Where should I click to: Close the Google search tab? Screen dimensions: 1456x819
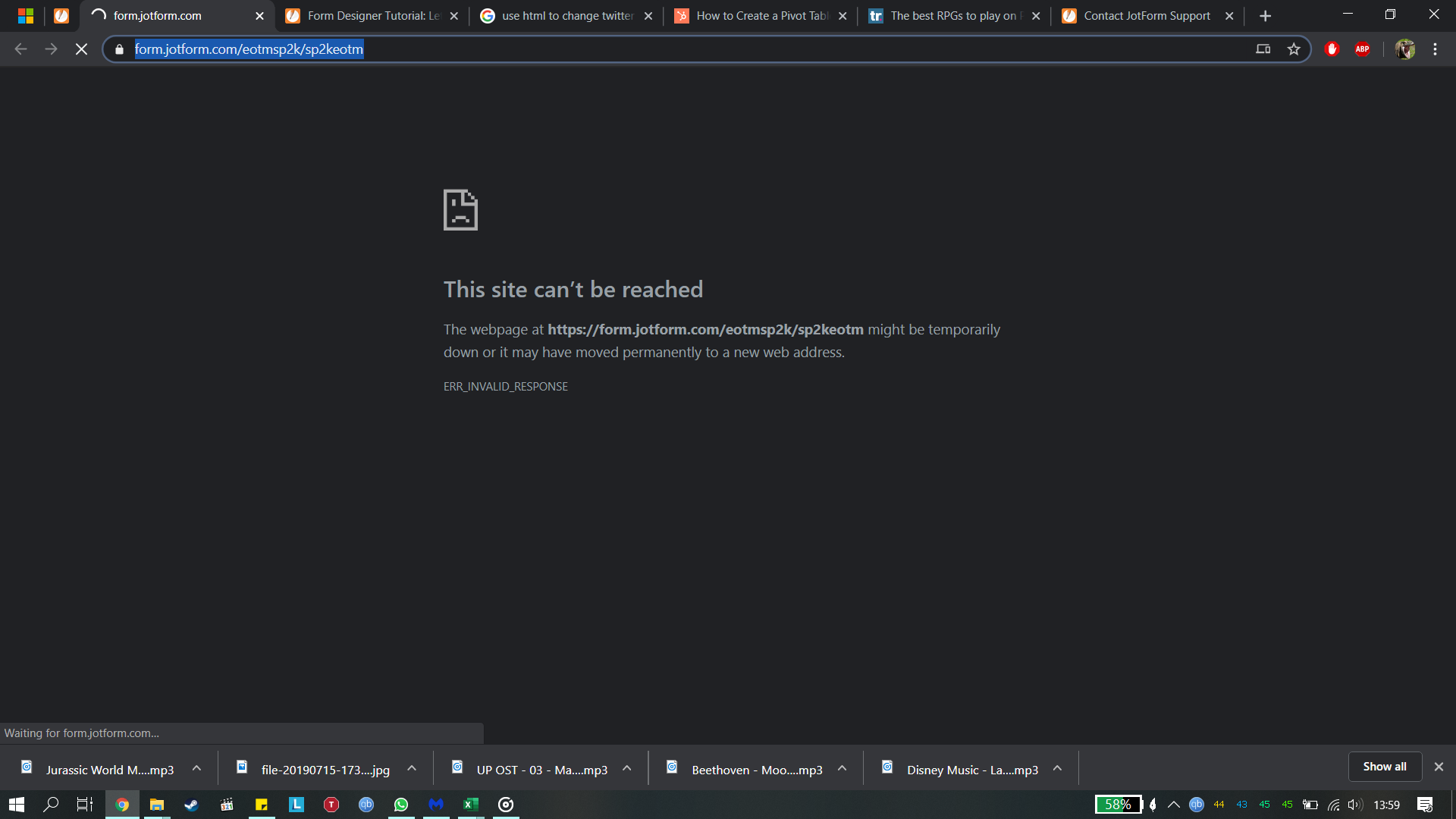click(648, 16)
